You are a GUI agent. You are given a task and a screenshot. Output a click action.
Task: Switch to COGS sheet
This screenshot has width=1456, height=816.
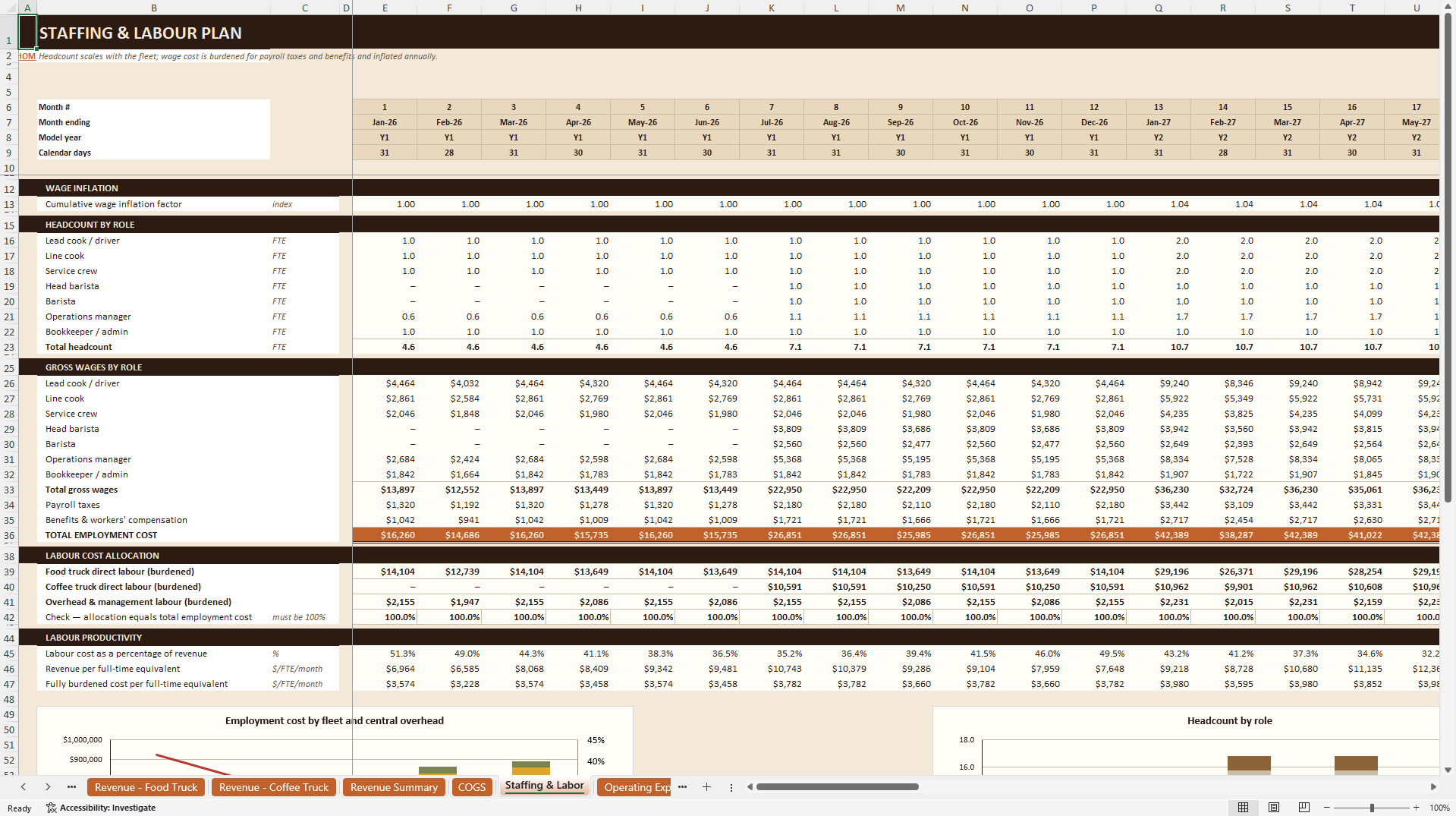pos(472,787)
